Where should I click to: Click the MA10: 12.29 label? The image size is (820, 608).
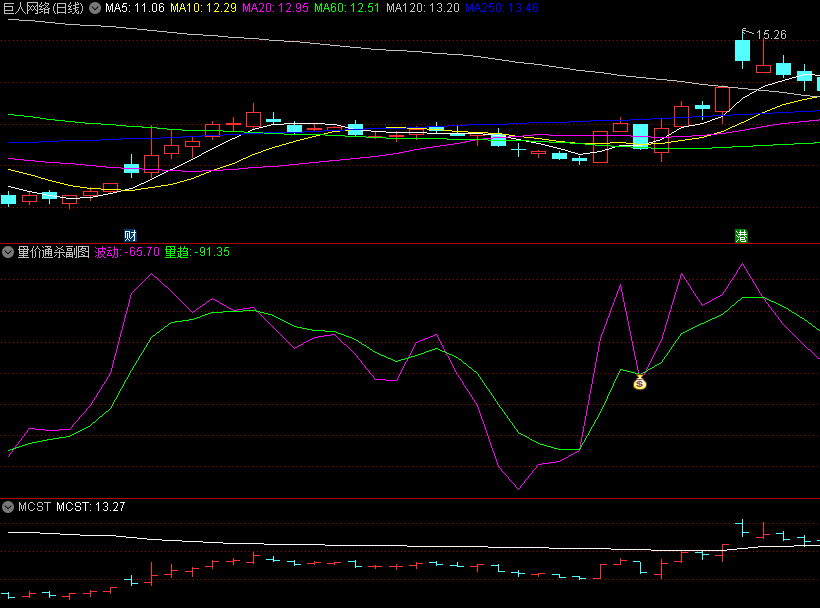click(203, 8)
